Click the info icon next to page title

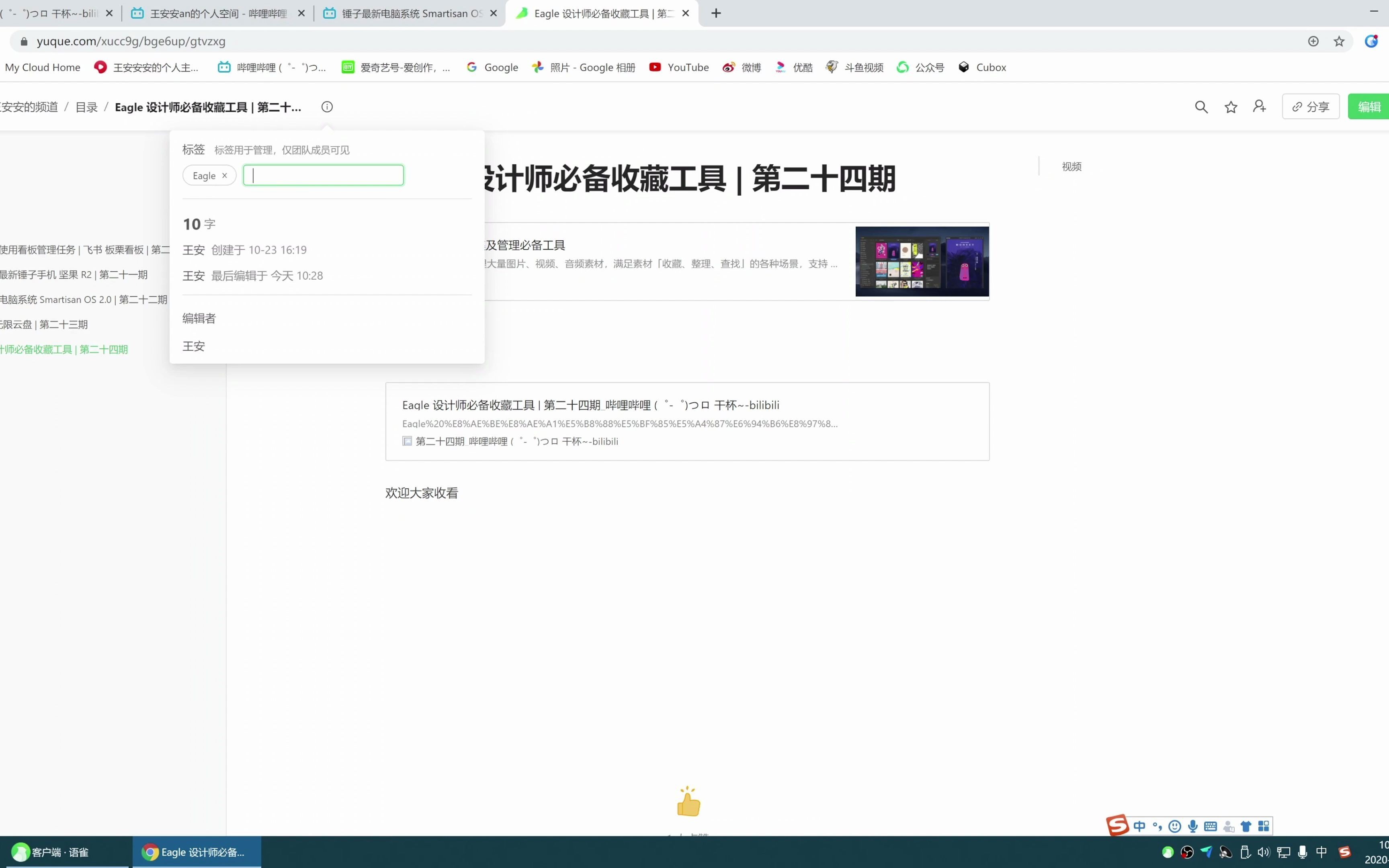click(328, 107)
